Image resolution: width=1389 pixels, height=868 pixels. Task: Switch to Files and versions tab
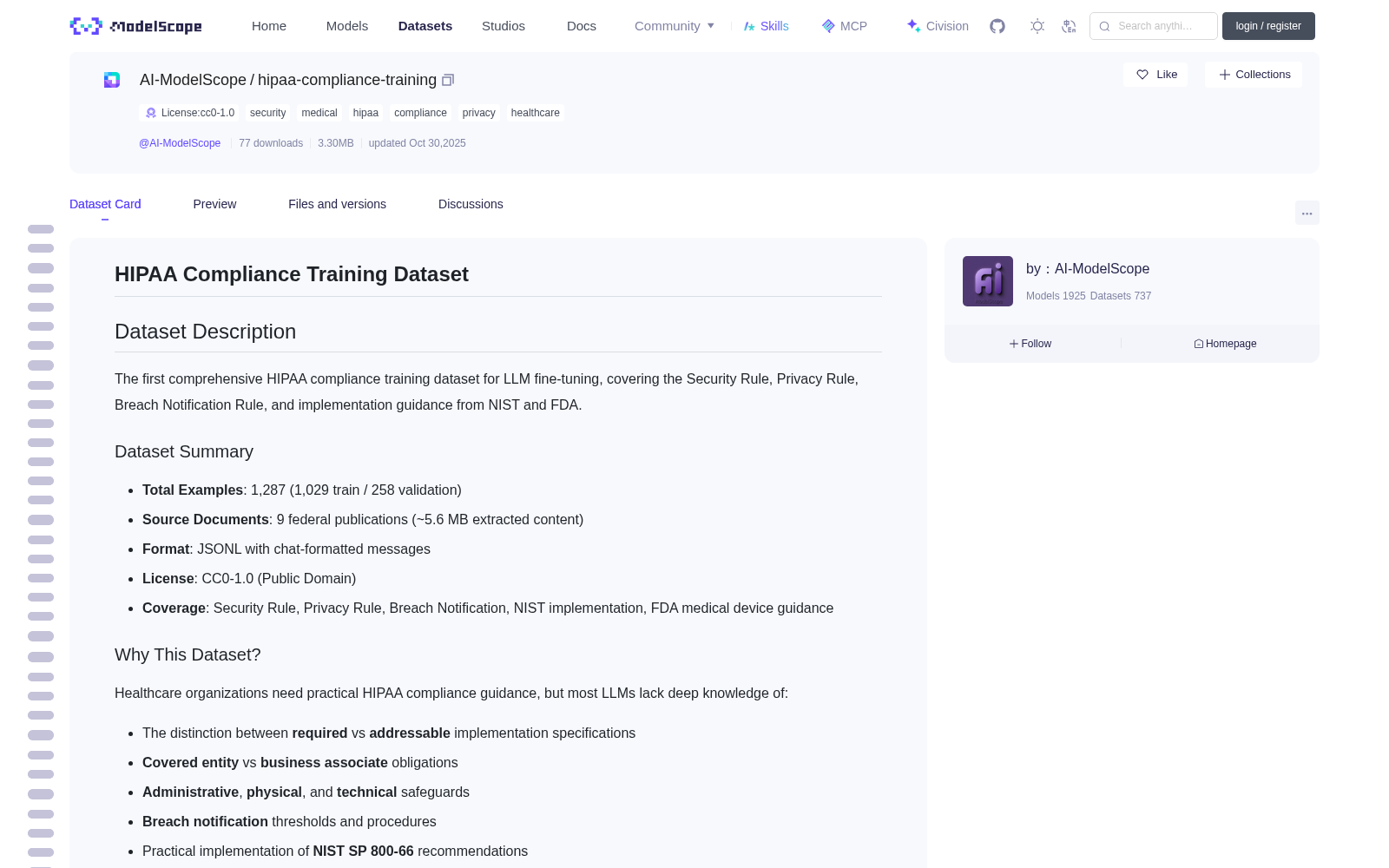click(337, 204)
